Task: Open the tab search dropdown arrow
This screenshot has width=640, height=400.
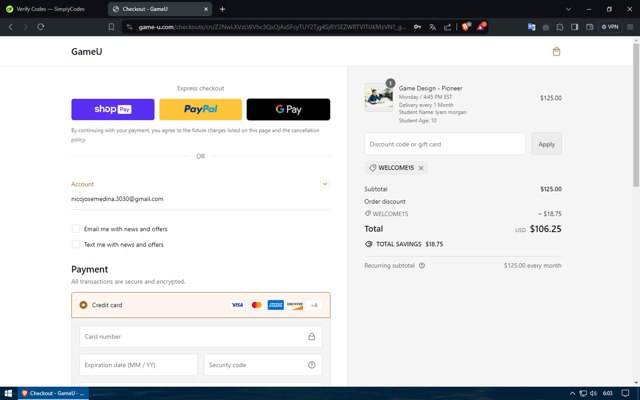Action: (x=568, y=9)
